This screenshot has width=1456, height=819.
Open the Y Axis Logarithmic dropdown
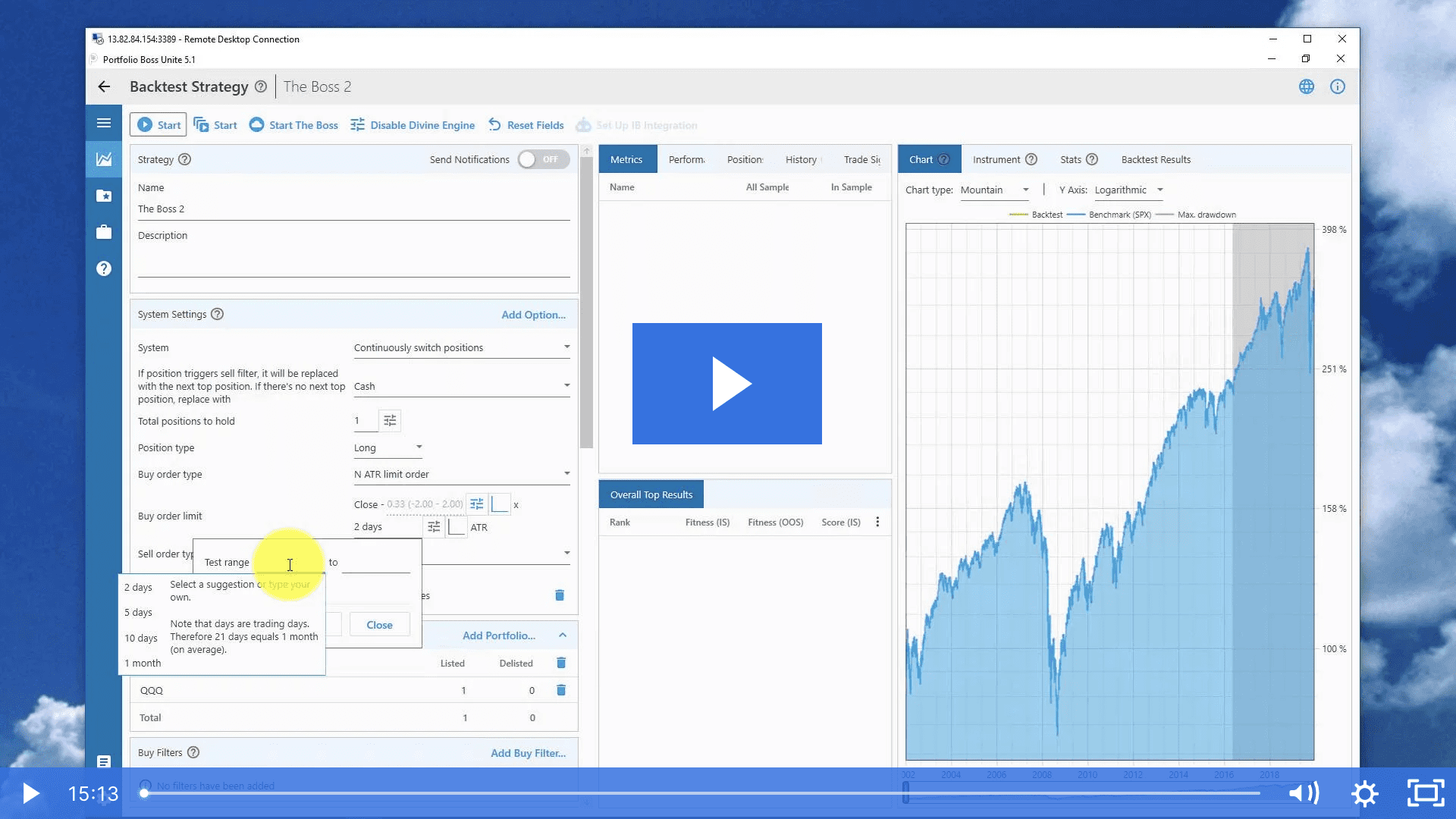coord(1129,190)
